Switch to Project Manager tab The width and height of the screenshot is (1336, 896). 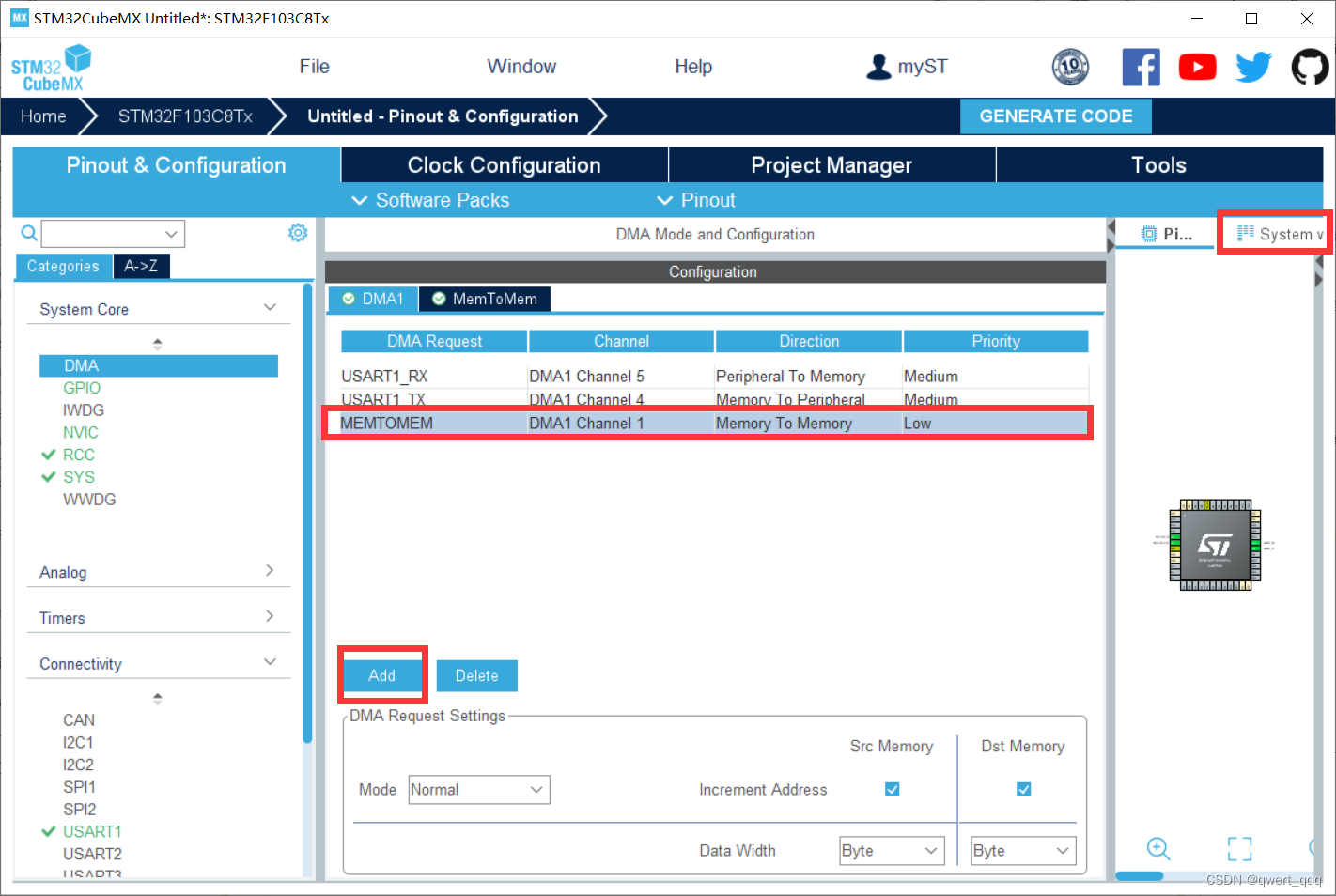(x=831, y=165)
